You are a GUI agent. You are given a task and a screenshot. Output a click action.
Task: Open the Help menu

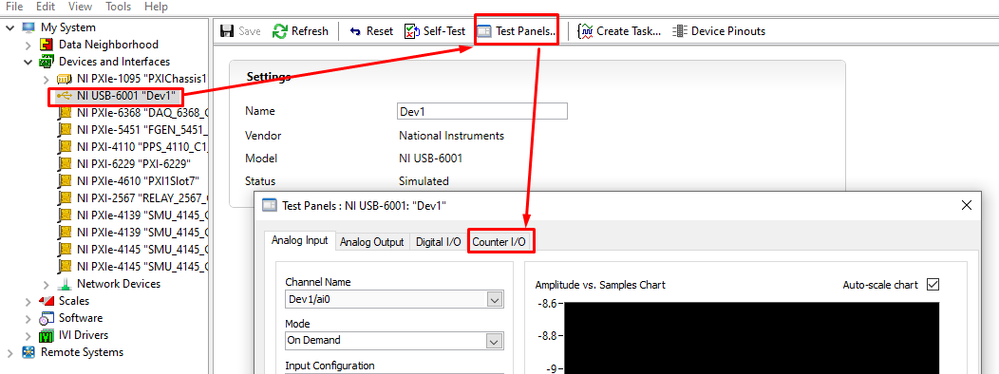[156, 7]
